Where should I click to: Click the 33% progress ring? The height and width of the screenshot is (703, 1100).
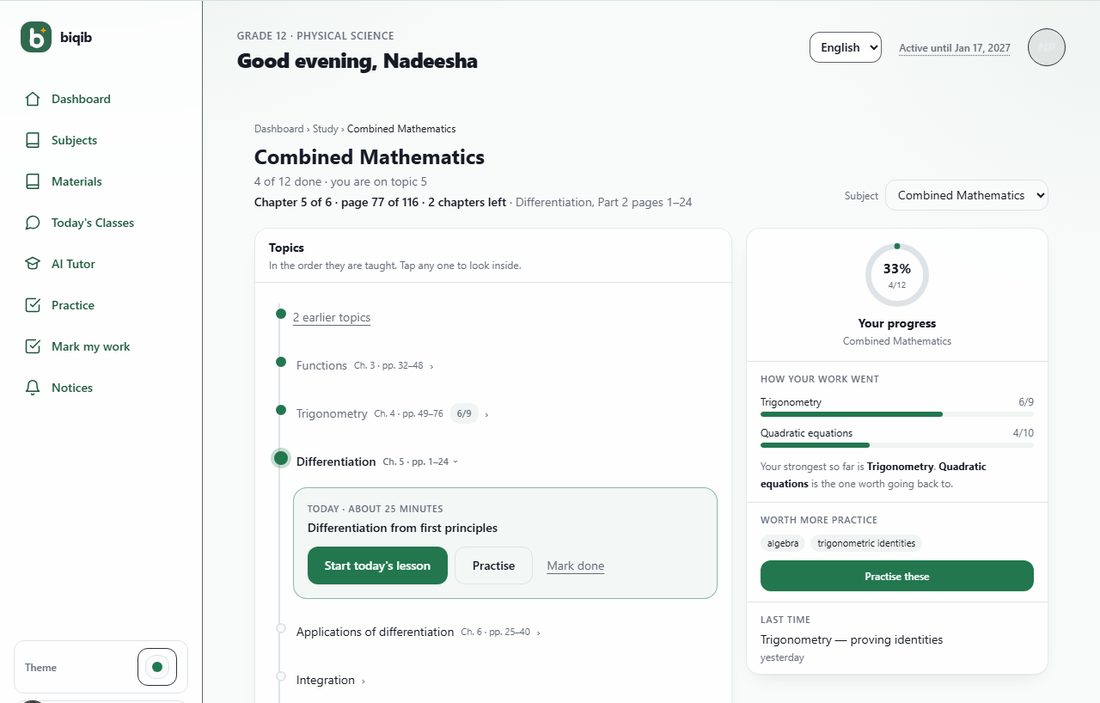click(x=897, y=274)
